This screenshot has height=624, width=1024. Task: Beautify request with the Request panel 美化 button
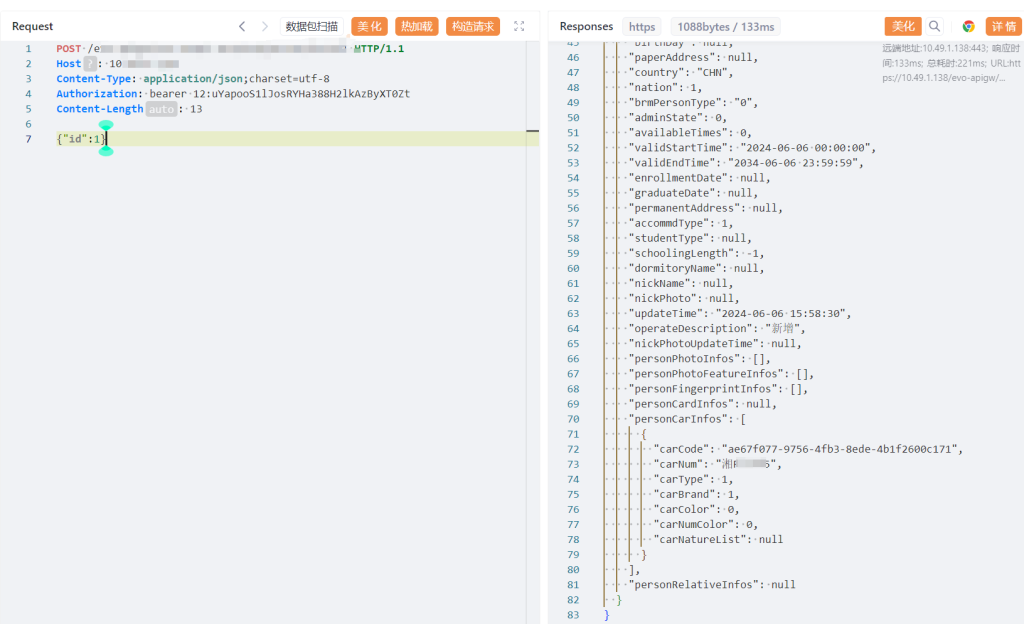tap(369, 26)
